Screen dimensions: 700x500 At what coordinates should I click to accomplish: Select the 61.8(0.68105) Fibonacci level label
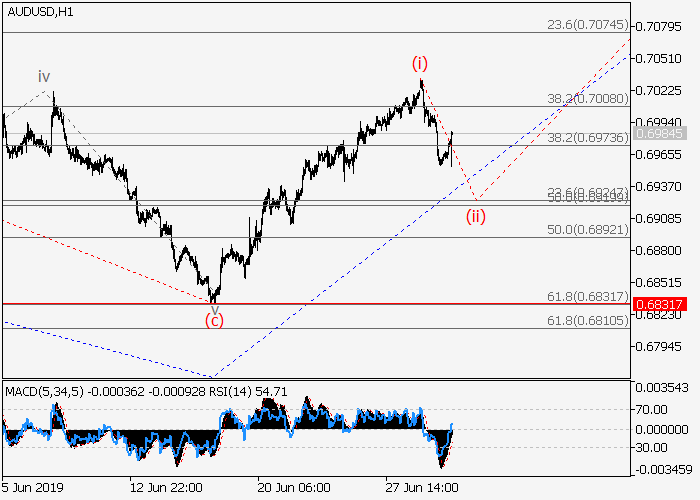586,320
